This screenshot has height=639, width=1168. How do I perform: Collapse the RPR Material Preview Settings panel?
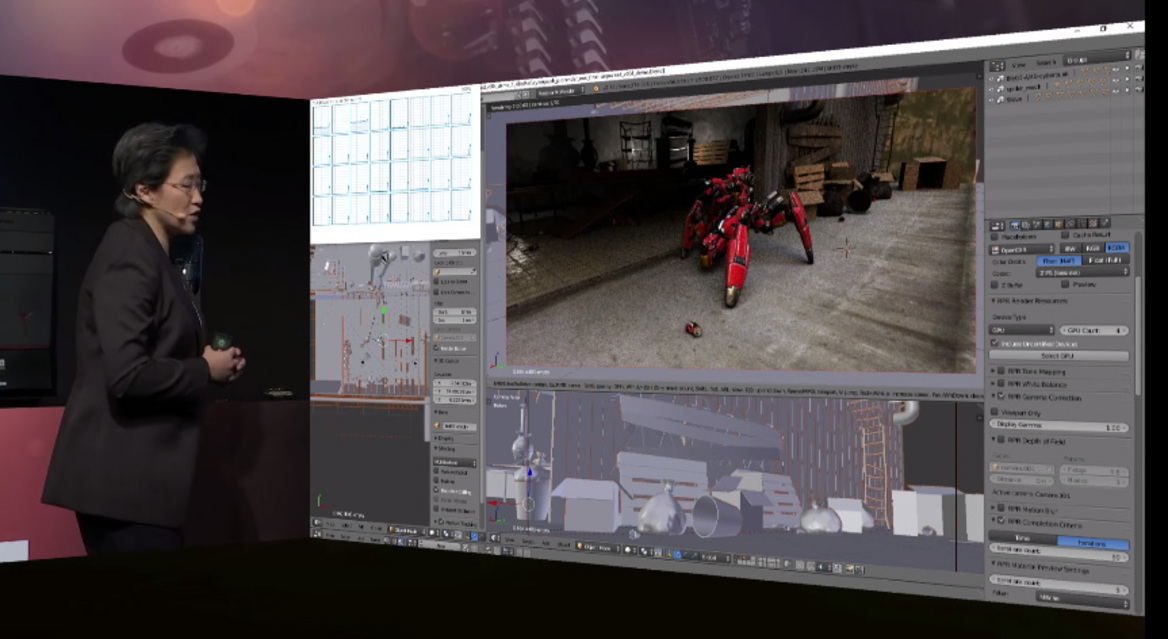tap(993, 563)
